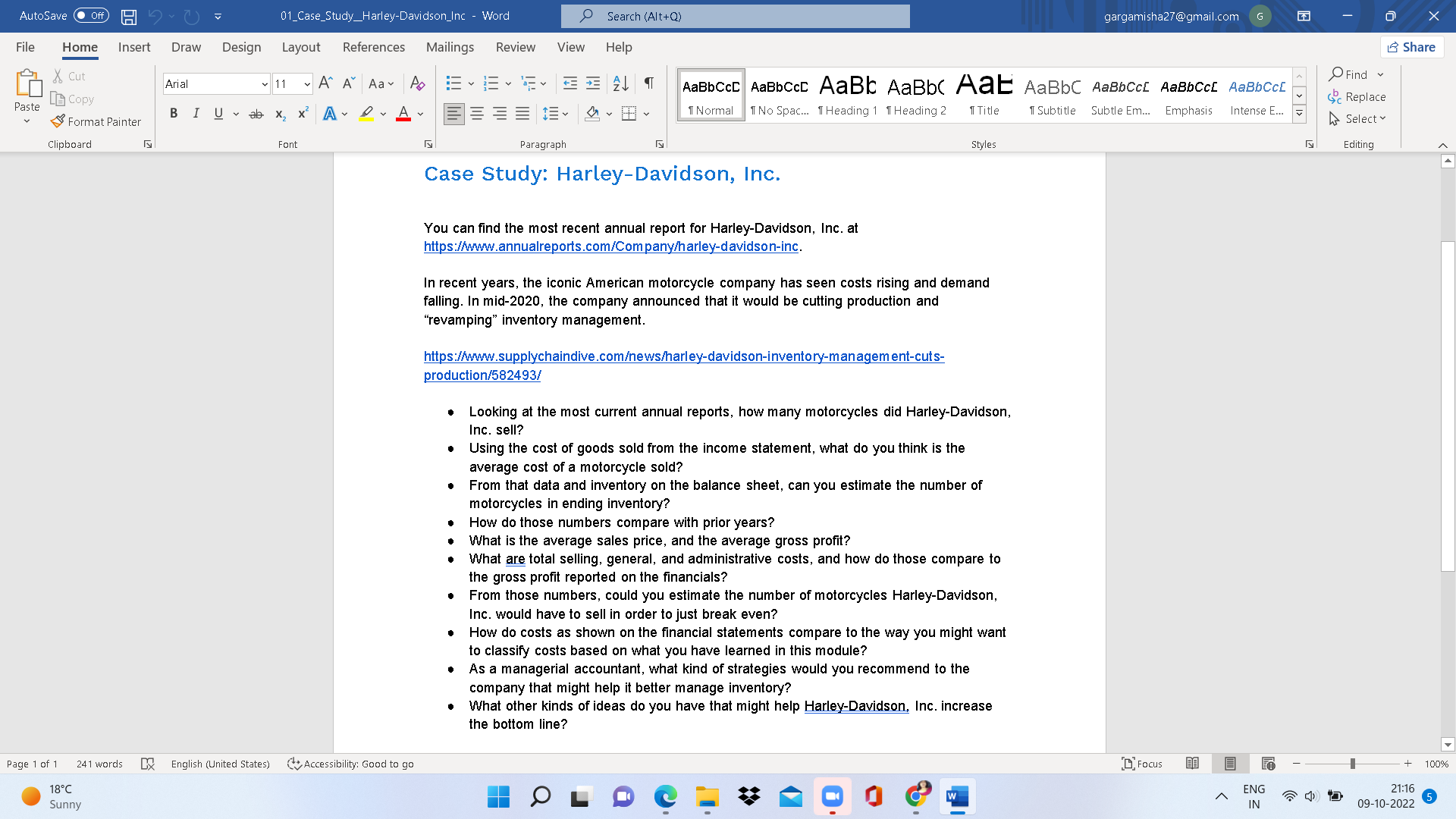Open Microsoft Edge from the taskbar
This screenshot has height=819, width=1456.
[665, 797]
